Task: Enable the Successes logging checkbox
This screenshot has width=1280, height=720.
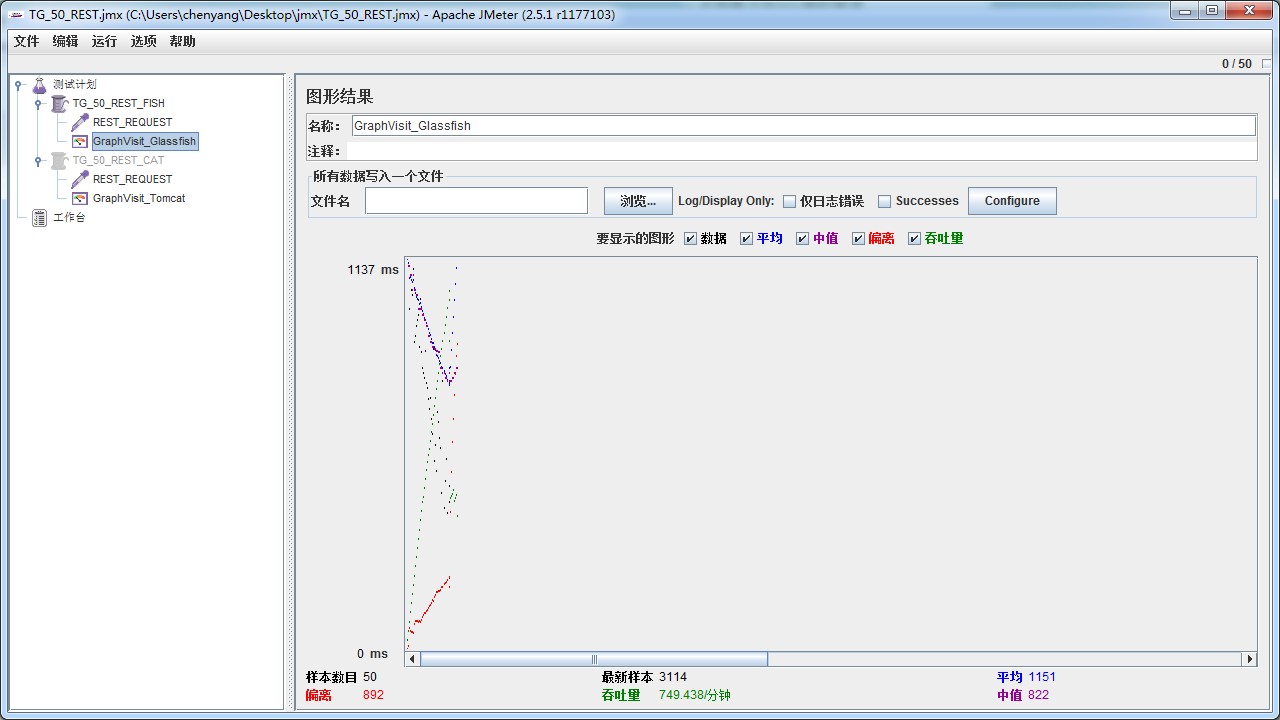Action: click(x=884, y=201)
